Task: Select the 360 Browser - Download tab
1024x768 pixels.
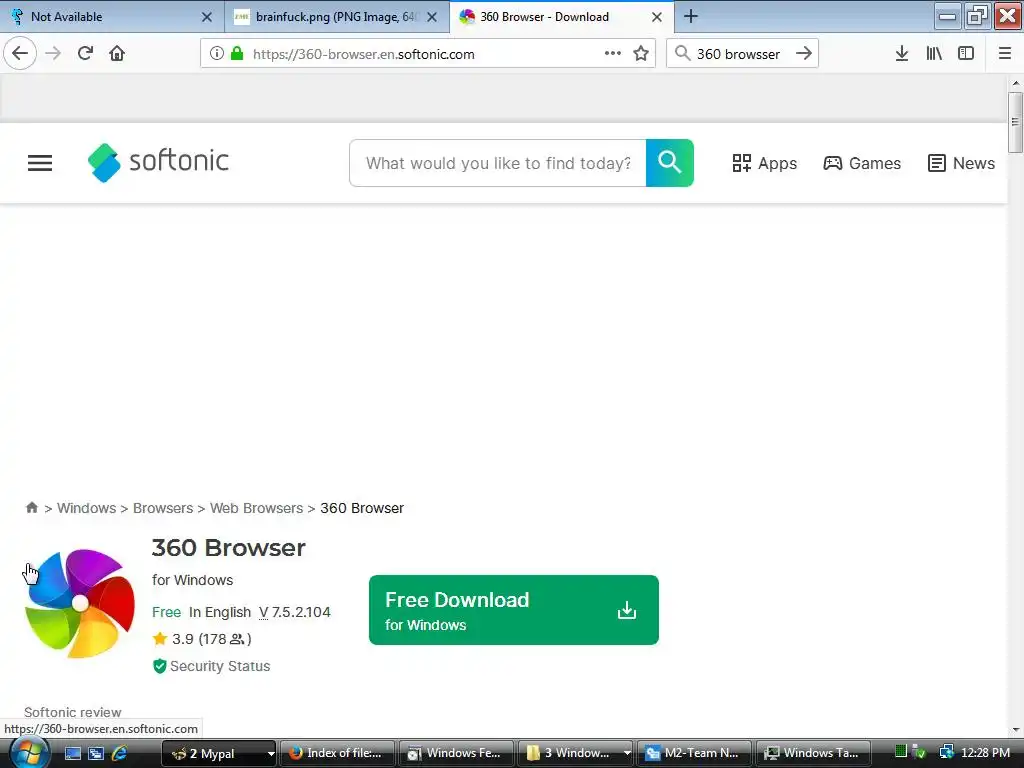Action: (x=562, y=17)
